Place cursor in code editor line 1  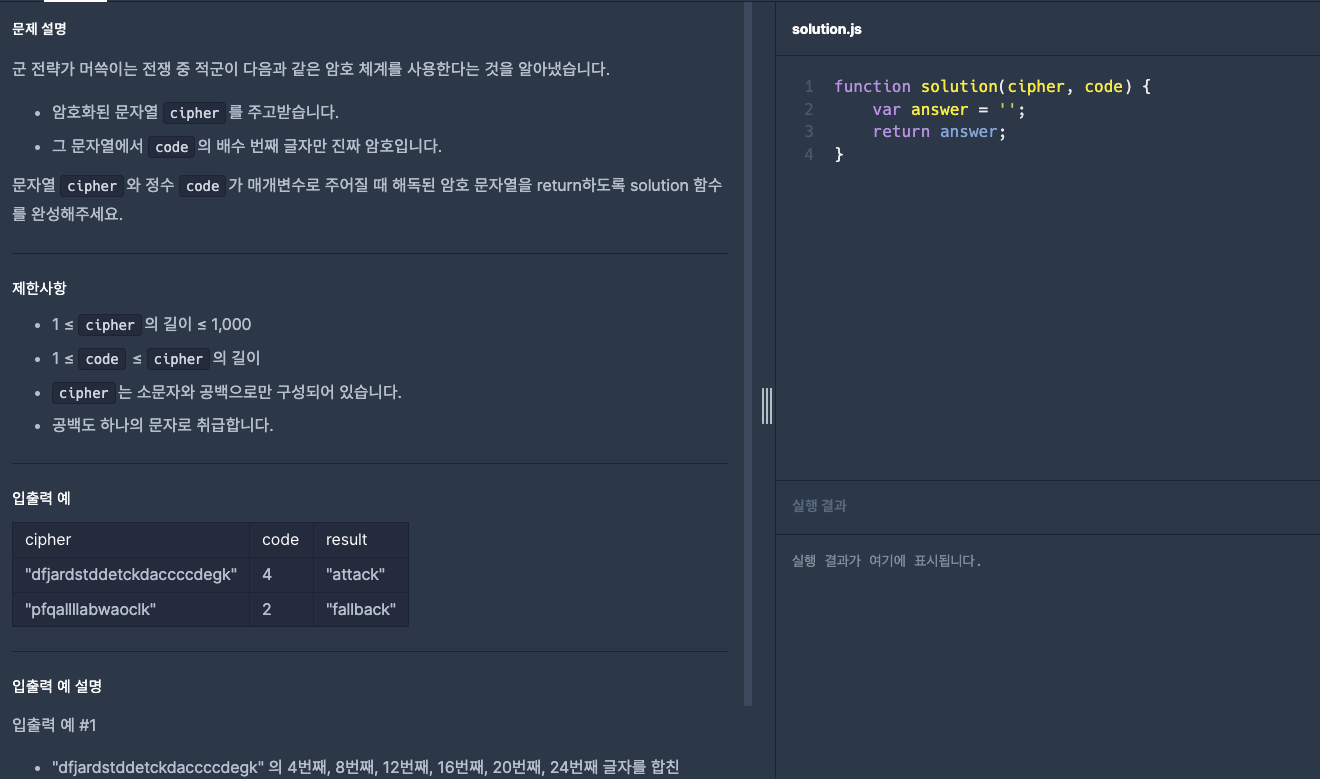(992, 87)
